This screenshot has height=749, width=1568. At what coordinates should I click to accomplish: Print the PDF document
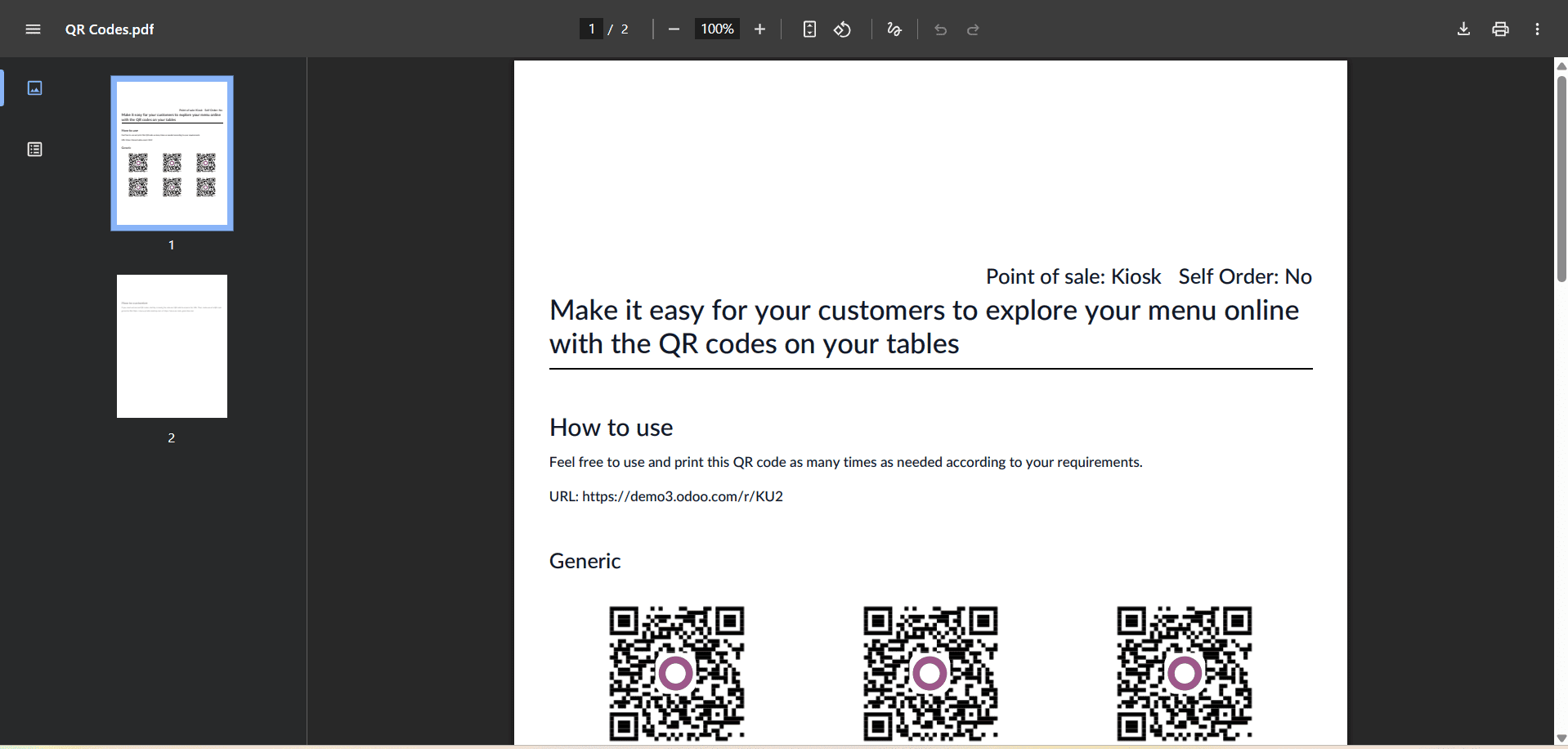point(1500,29)
